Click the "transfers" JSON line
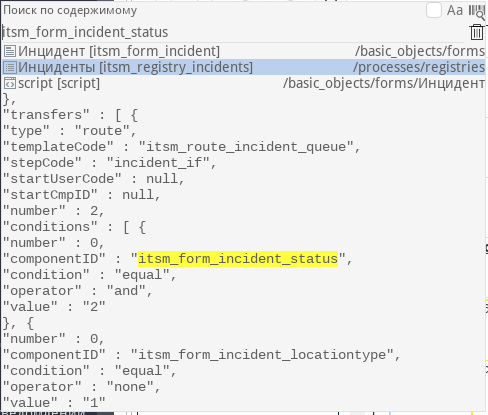The height and width of the screenshot is (415, 488). [70, 115]
